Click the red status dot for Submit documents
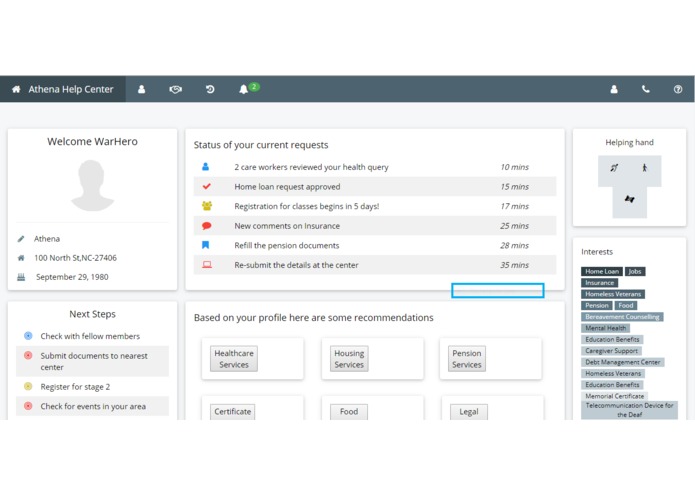695x494 pixels. coord(28,355)
